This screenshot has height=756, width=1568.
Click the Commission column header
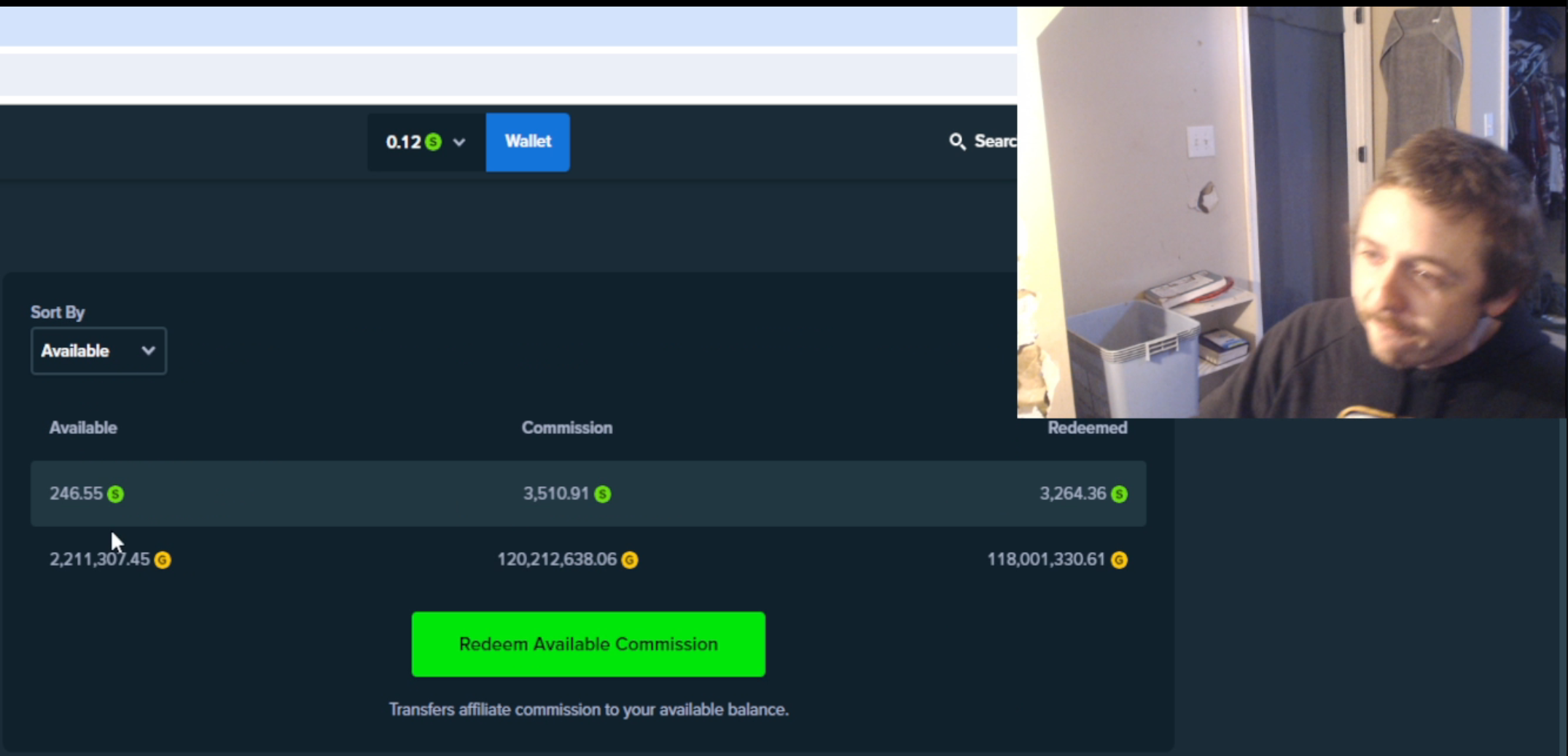[567, 428]
